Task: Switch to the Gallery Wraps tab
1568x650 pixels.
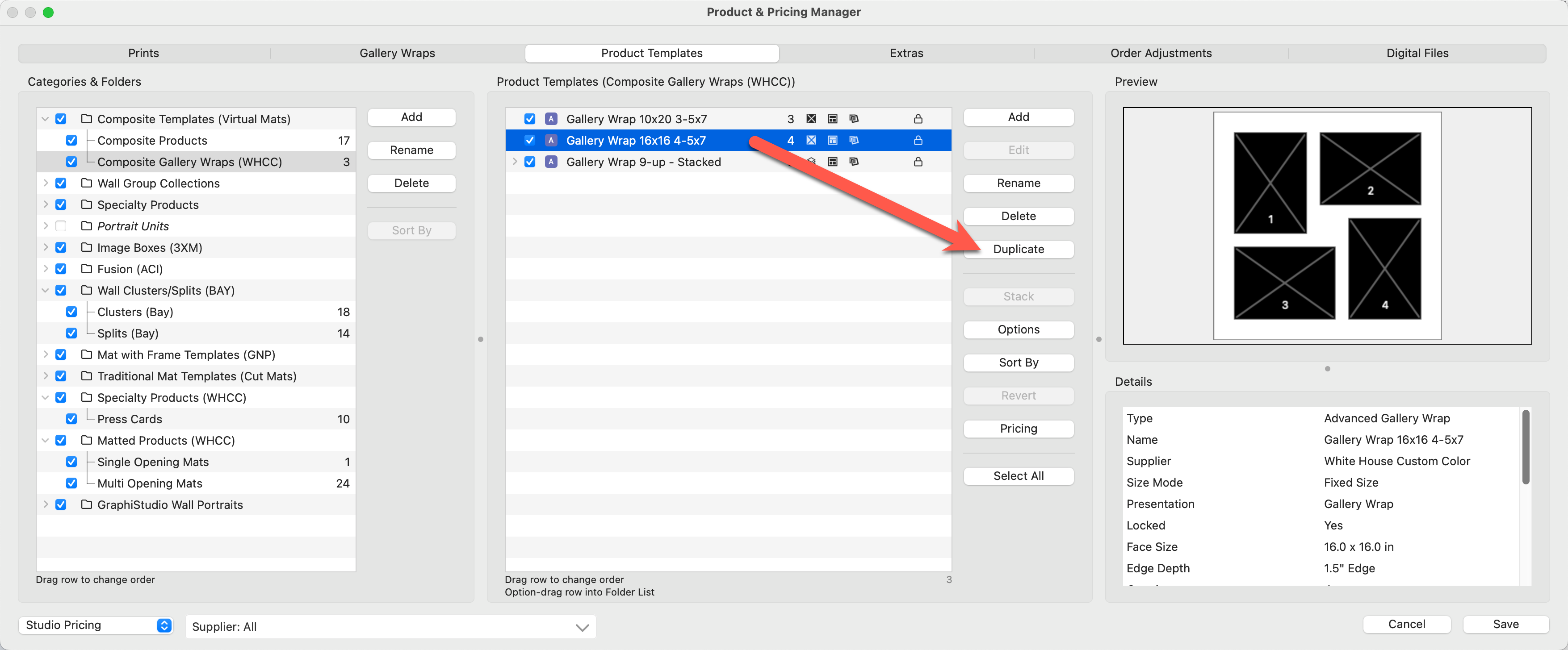Action: pyautogui.click(x=397, y=53)
